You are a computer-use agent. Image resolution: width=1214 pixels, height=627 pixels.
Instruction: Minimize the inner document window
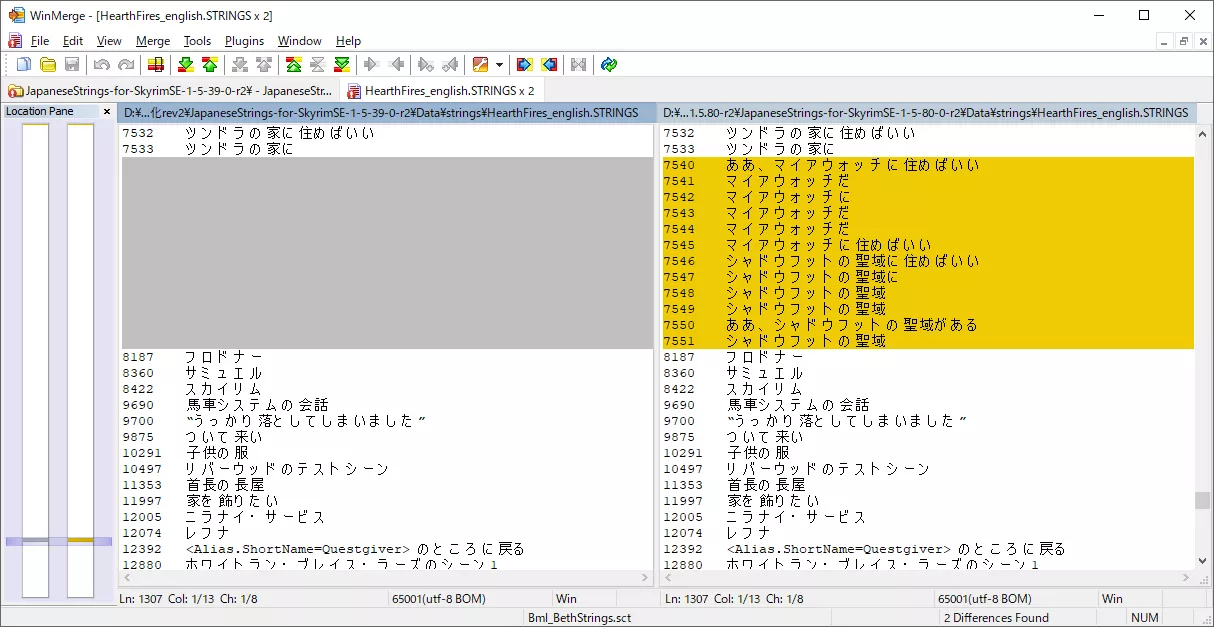point(1165,41)
